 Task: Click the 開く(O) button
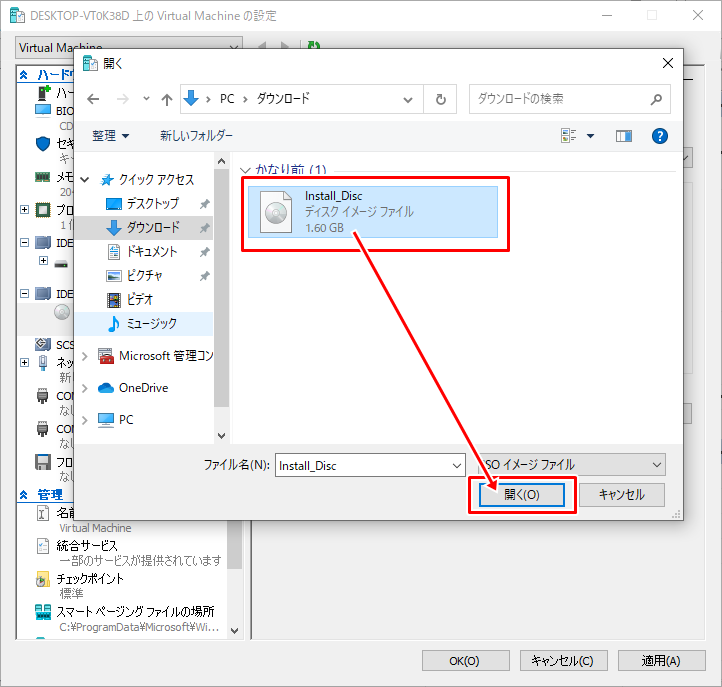coord(522,495)
